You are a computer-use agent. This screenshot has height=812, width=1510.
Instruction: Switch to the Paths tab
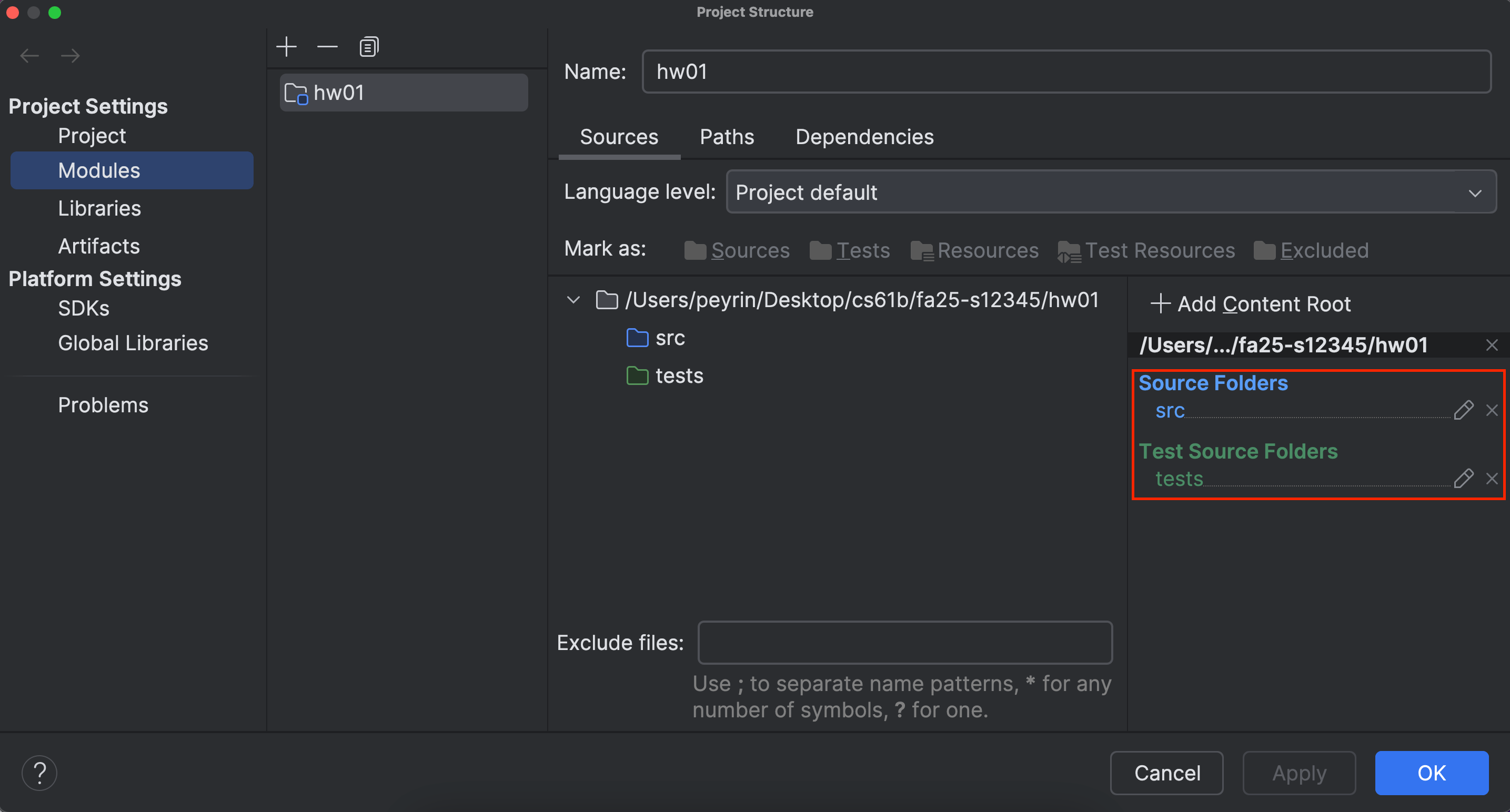[727, 137]
